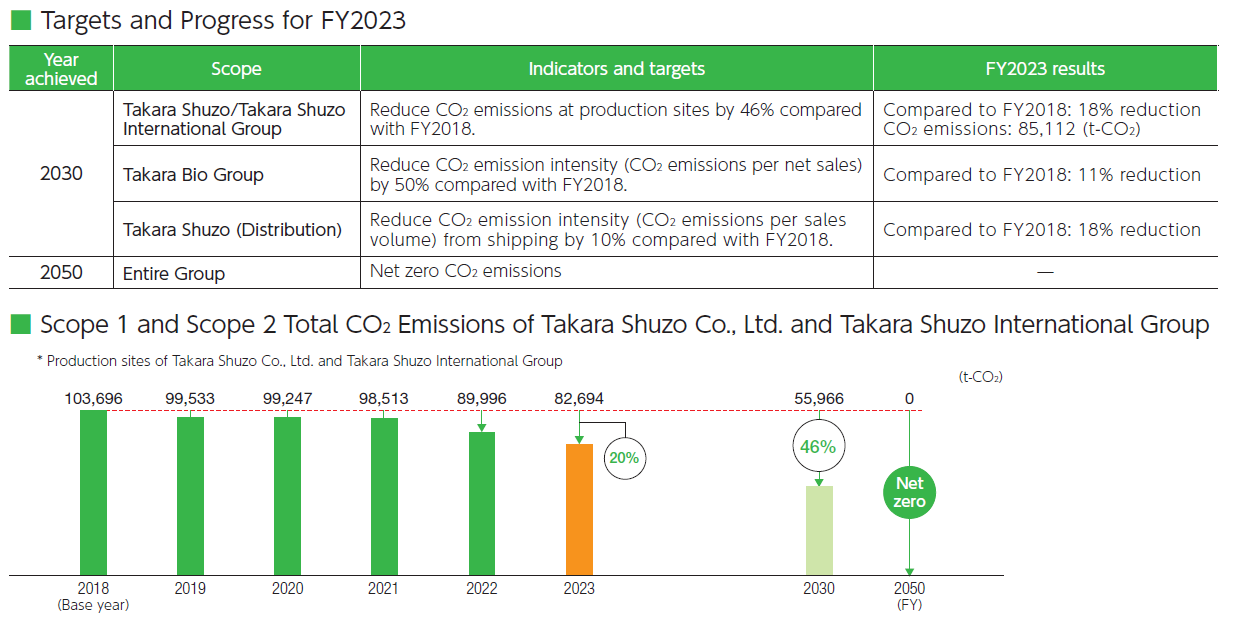Viewport: 1237px width, 621px height.
Task: Click the green 2018 base year bar
Action: pyautogui.click(x=93, y=492)
